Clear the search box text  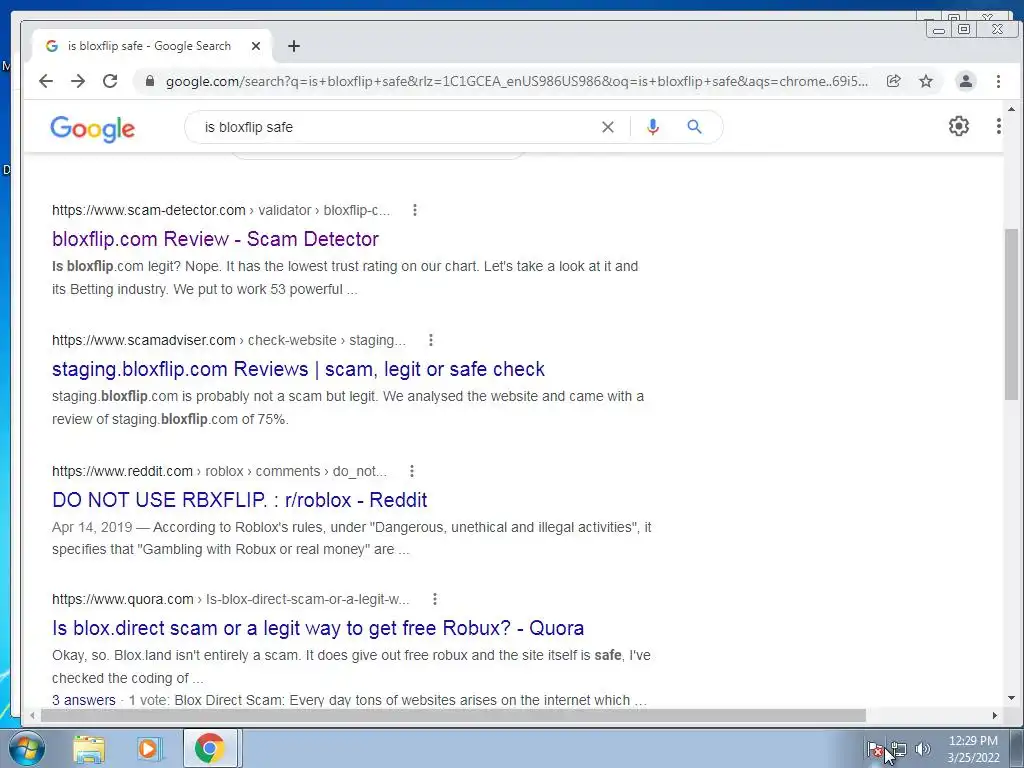607,127
